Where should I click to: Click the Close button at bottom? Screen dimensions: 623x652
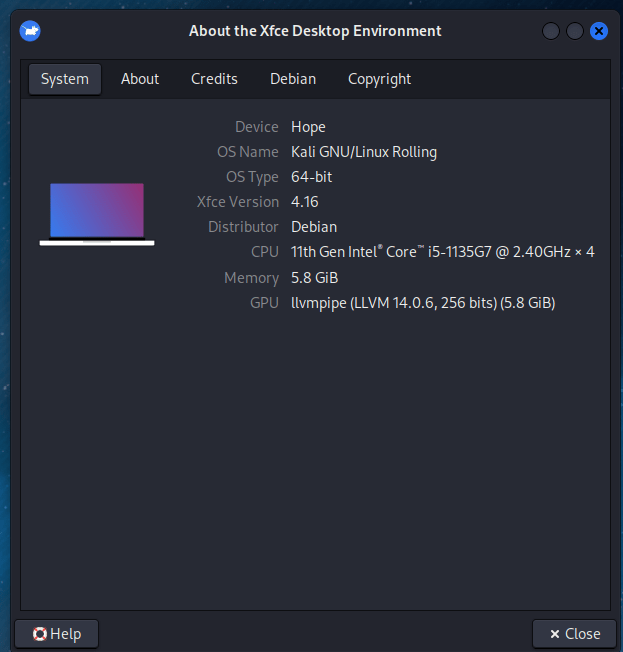[x=574, y=634]
